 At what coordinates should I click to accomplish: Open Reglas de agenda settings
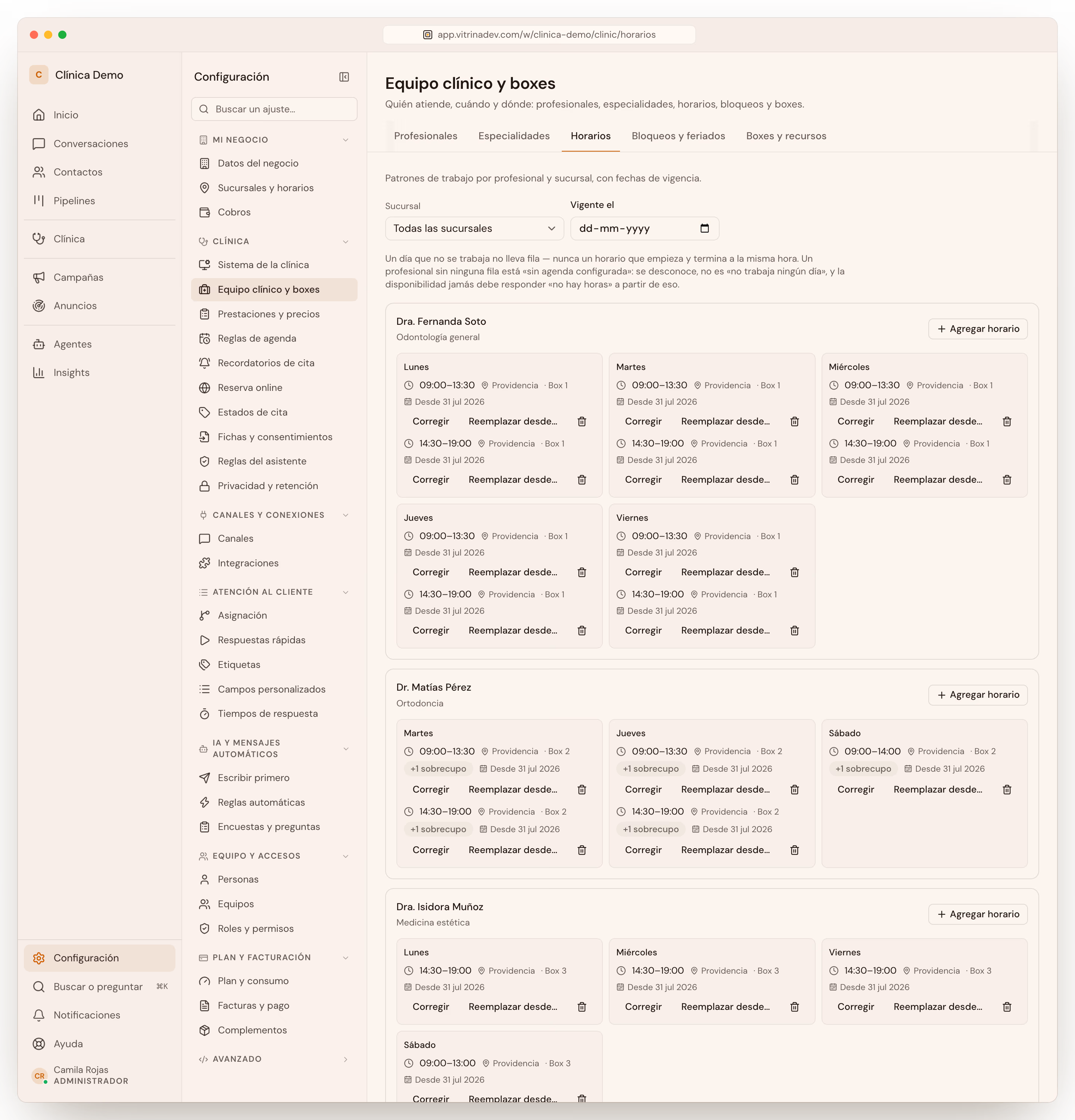click(x=274, y=339)
